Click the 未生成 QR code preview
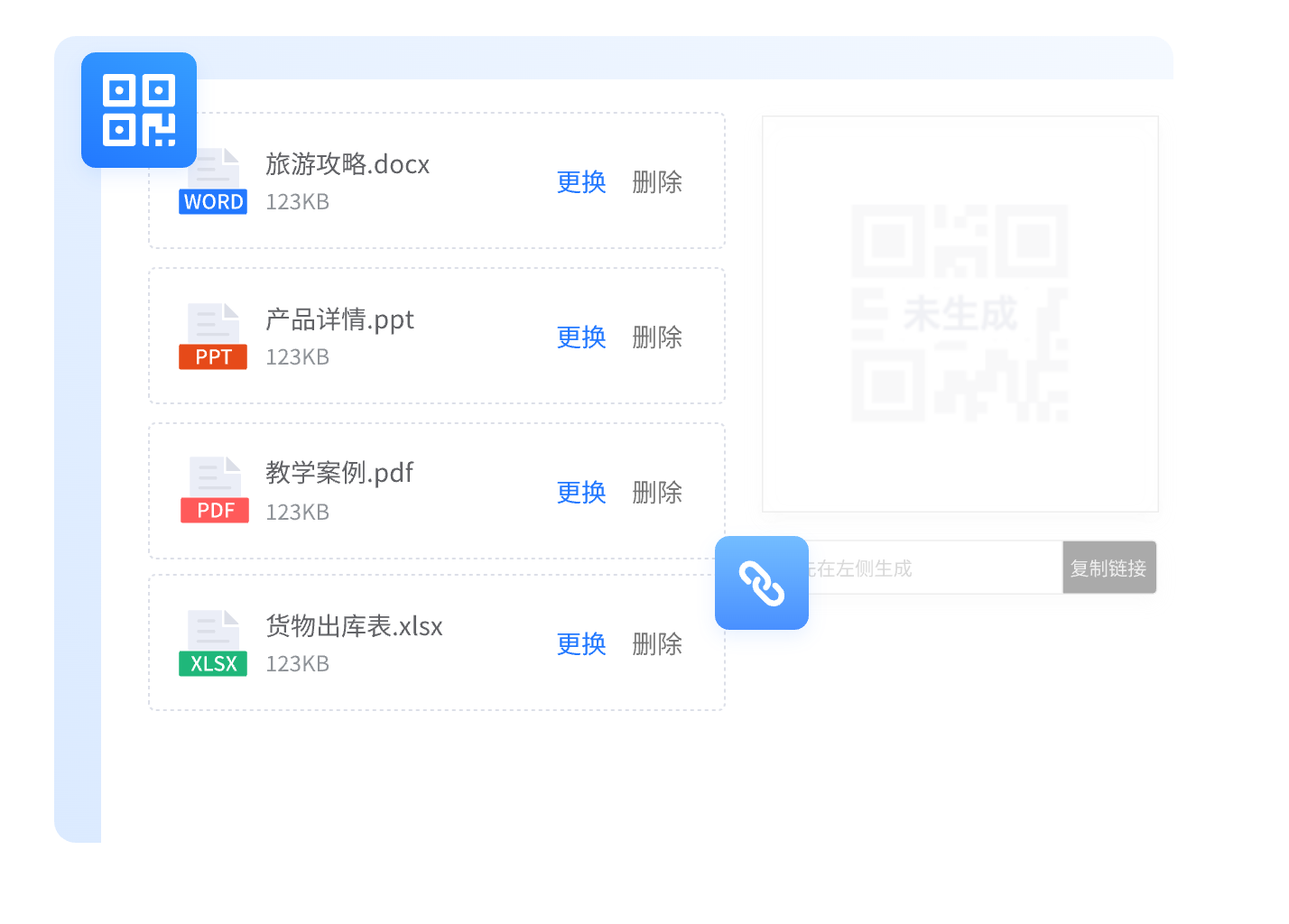 pyautogui.click(x=960, y=314)
